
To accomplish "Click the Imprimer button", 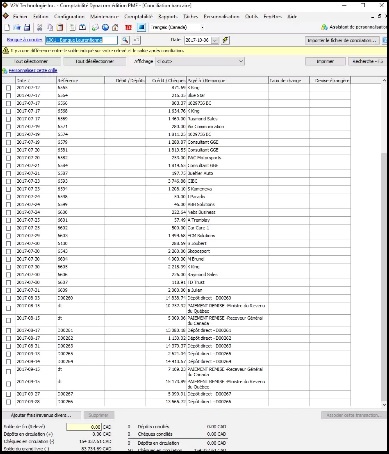I will (325, 61).
